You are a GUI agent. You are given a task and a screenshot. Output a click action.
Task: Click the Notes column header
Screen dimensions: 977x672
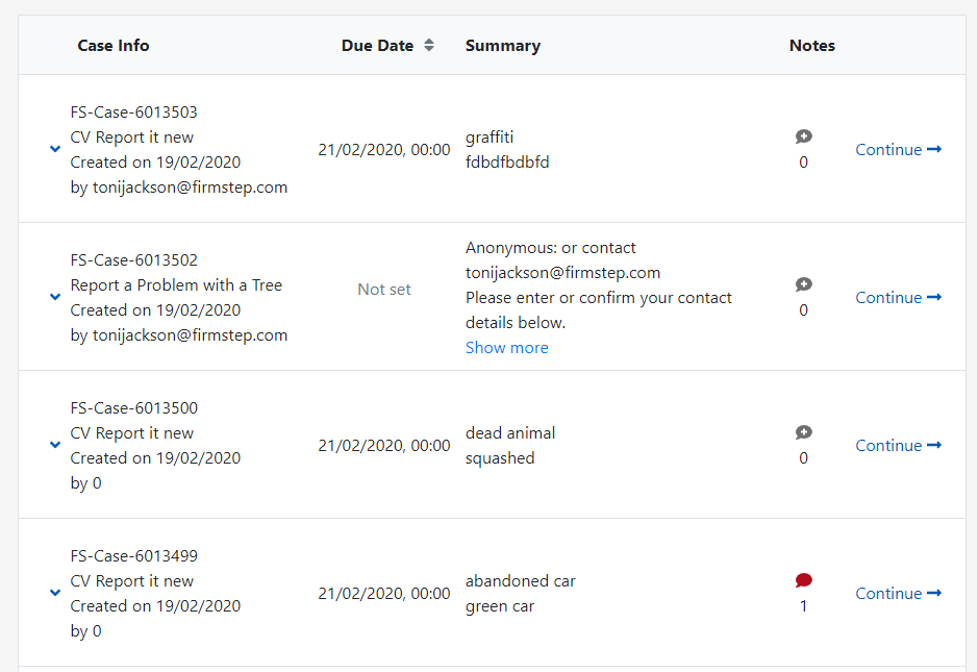(812, 45)
